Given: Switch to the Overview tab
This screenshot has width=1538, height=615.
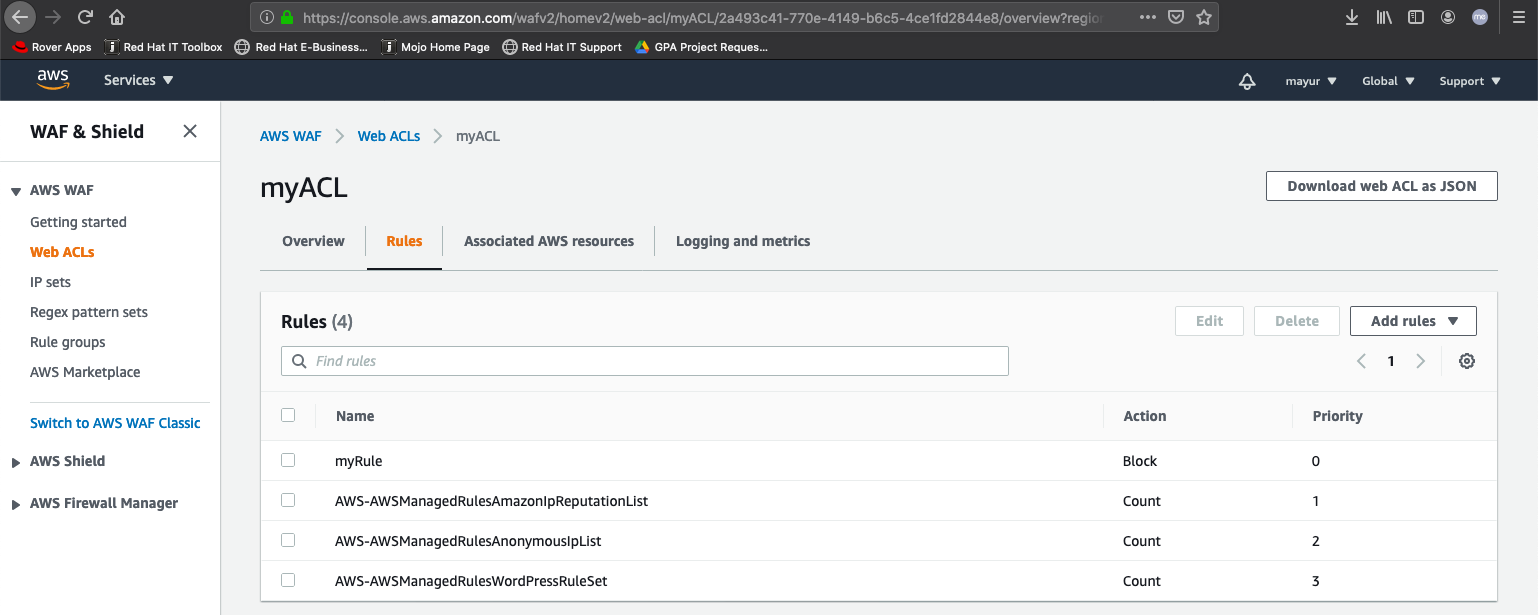Looking at the screenshot, I should [313, 241].
